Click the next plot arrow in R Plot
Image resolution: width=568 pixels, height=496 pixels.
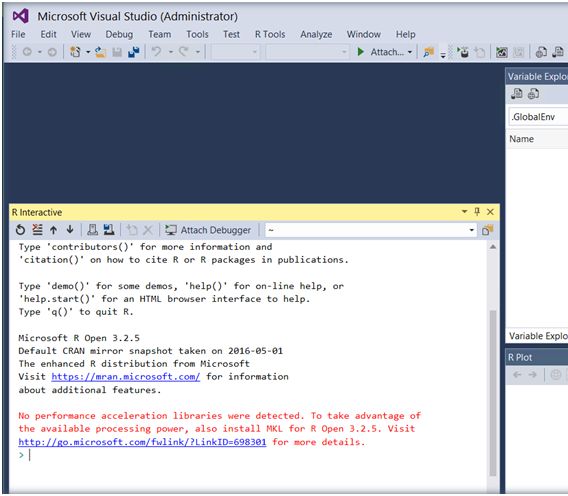(x=532, y=375)
